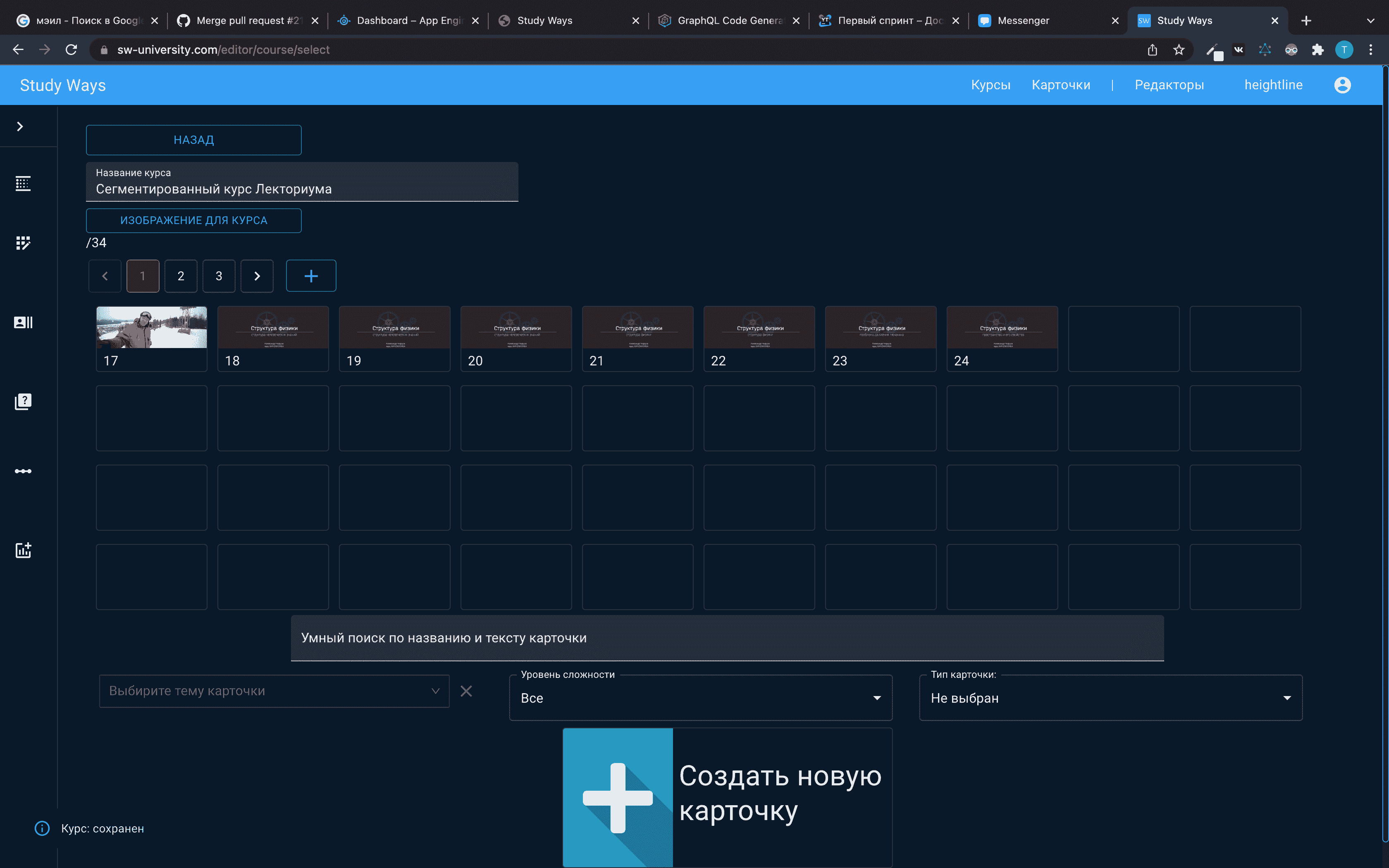Screen dimensions: 1389x868
Task: Expand the left sidebar chevron
Action: point(20,126)
